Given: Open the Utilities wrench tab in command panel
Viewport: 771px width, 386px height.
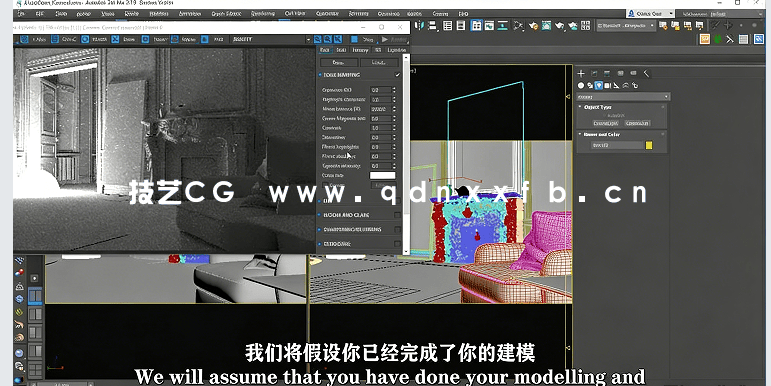Looking at the screenshot, I should [x=646, y=73].
